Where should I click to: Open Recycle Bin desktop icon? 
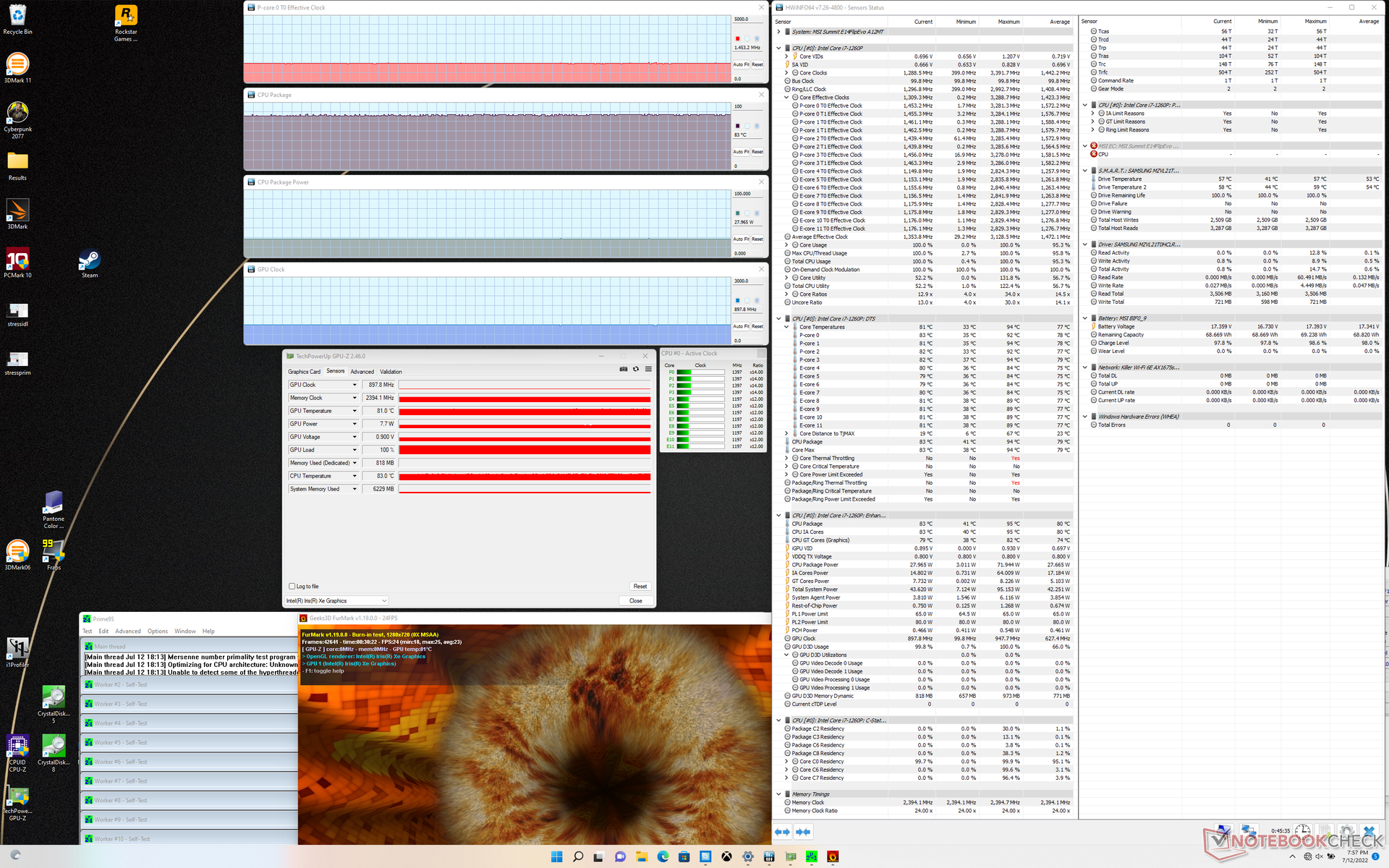tap(17, 20)
